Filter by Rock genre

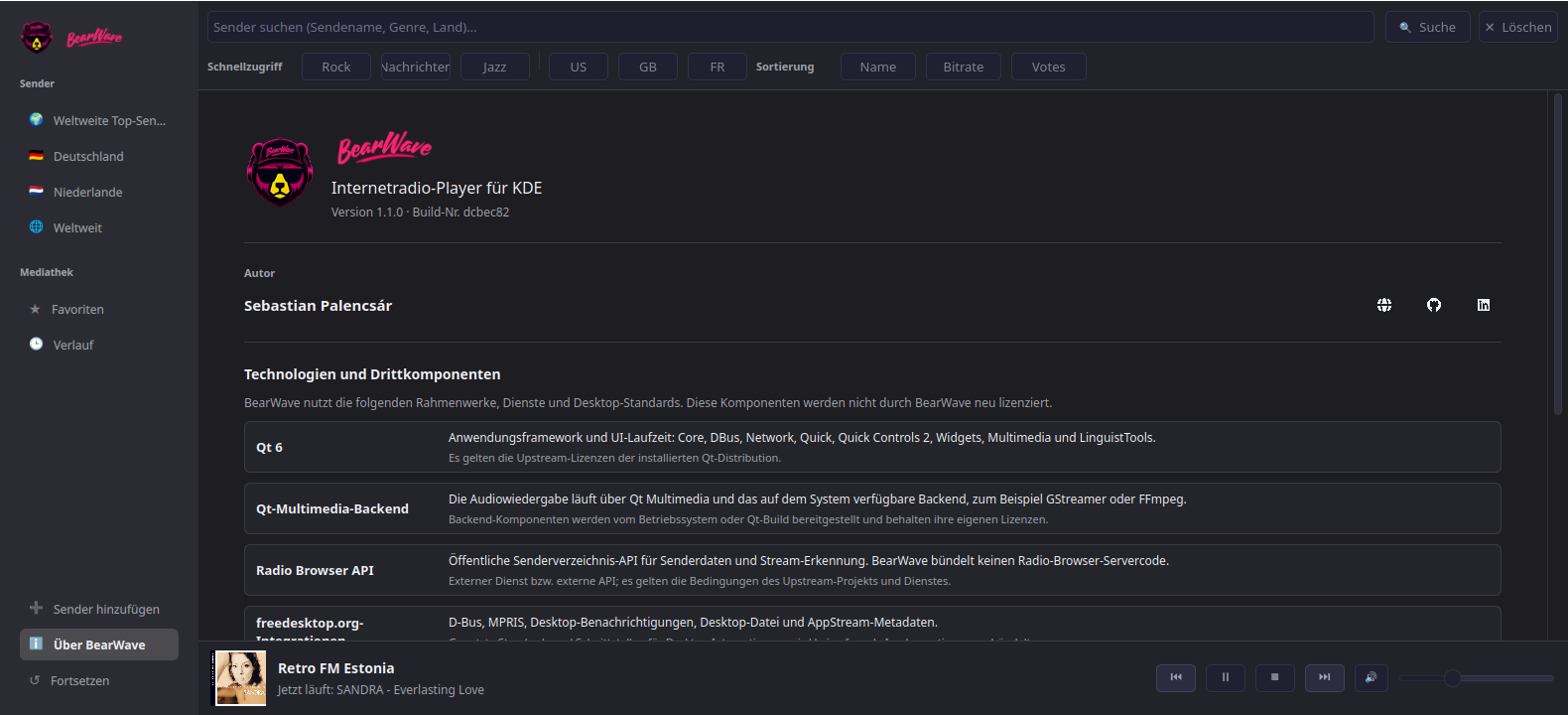[336, 67]
